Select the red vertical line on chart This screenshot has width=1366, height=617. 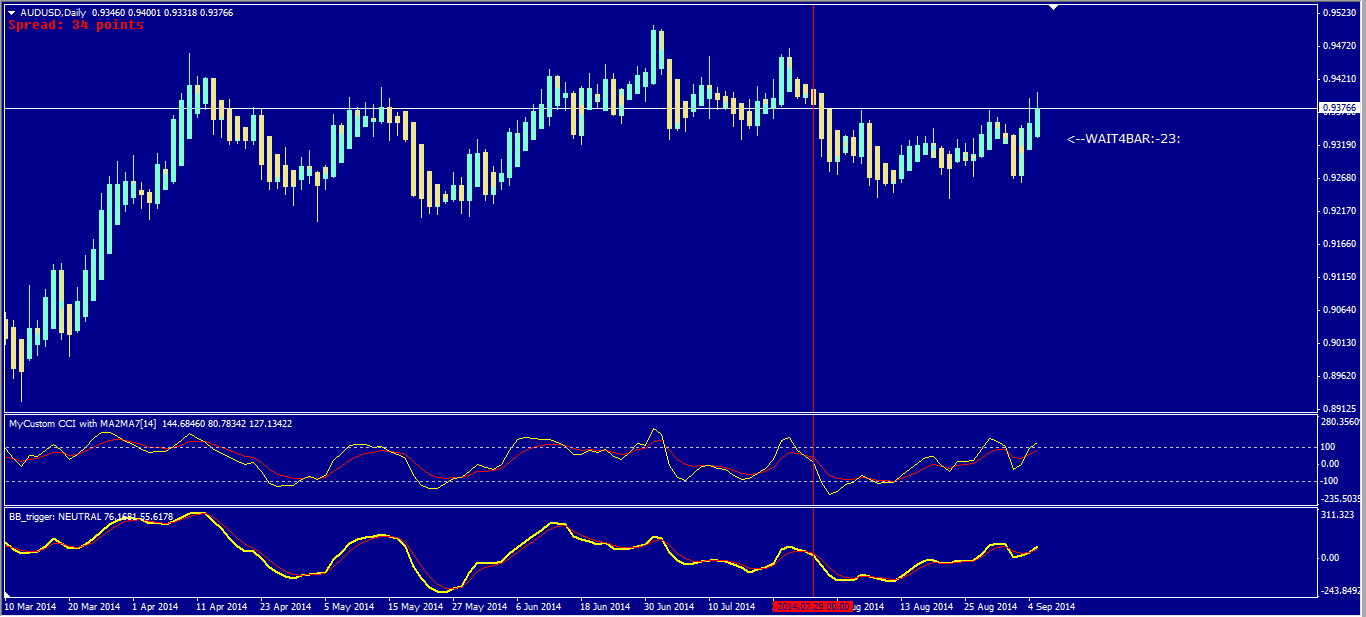[x=813, y=250]
